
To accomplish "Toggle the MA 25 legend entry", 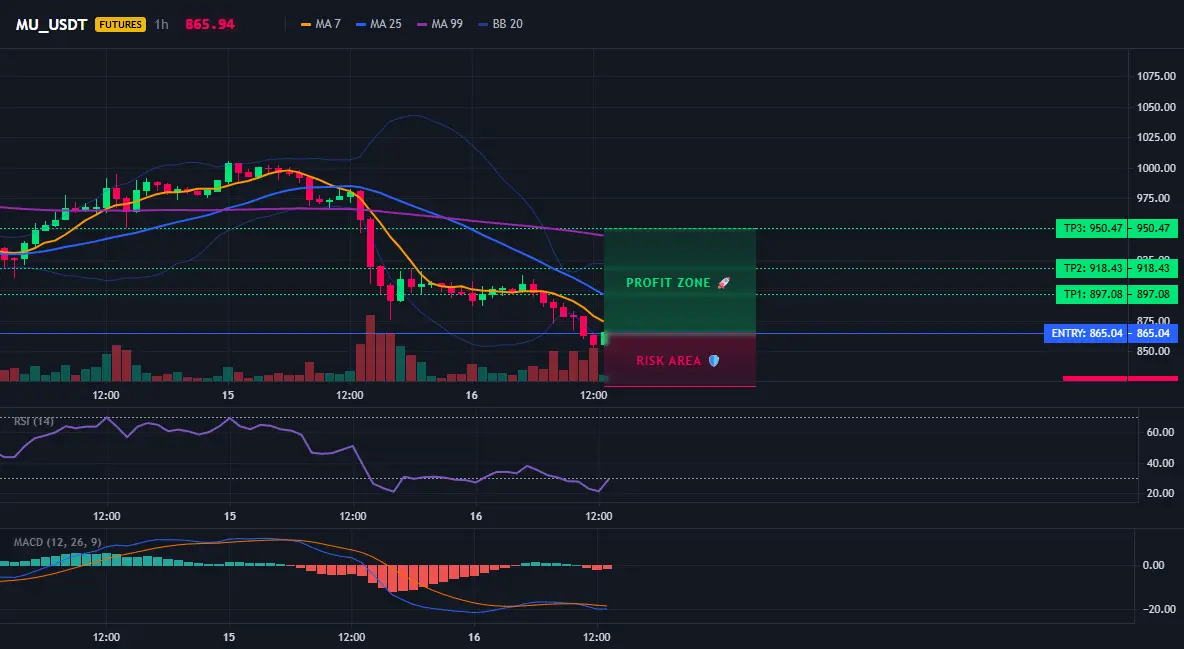I will [x=379, y=24].
